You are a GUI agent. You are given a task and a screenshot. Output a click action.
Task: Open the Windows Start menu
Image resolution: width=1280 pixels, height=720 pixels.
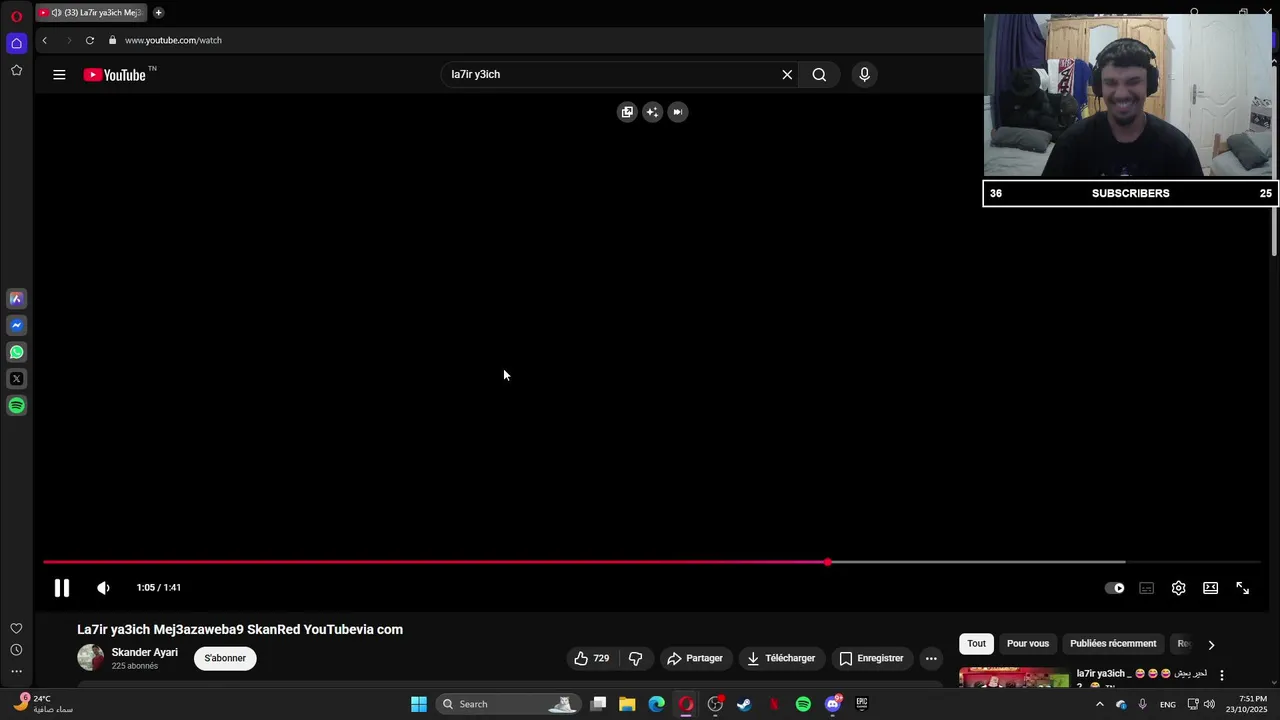[419, 704]
